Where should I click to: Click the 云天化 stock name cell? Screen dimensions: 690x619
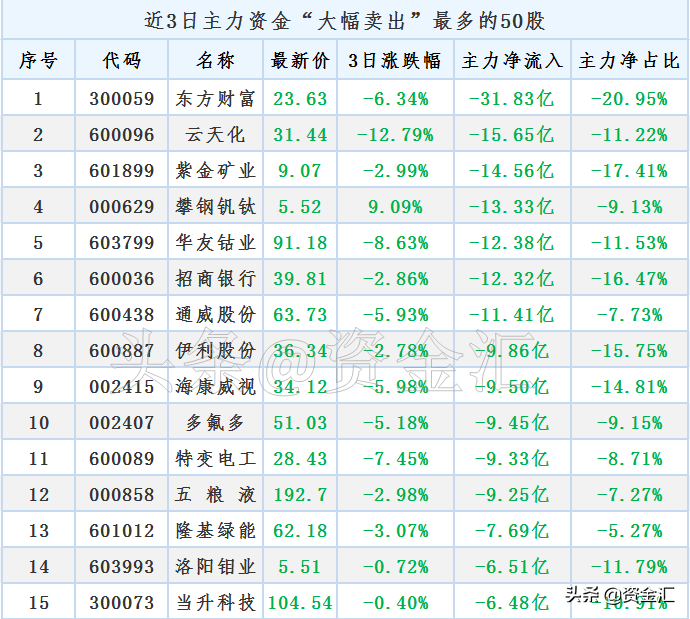tap(215, 135)
